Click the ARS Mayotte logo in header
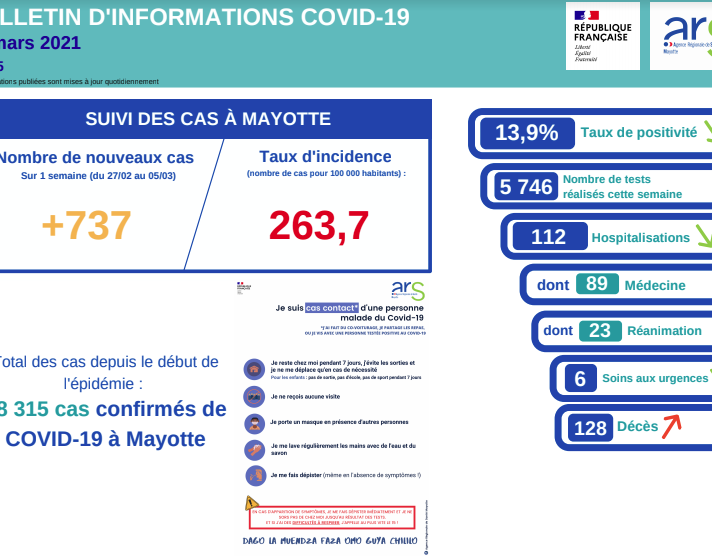This screenshot has height=560, width=712. click(x=681, y=36)
